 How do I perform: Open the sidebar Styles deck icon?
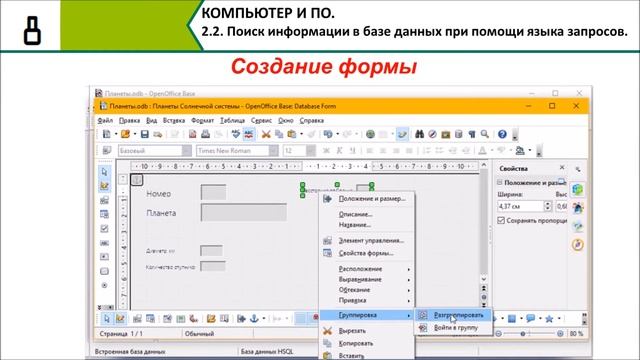pos(578,208)
